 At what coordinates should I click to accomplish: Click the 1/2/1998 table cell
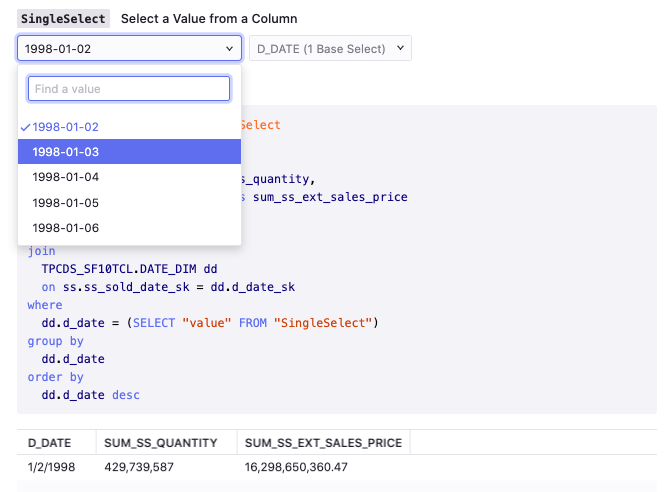click(x=49, y=467)
